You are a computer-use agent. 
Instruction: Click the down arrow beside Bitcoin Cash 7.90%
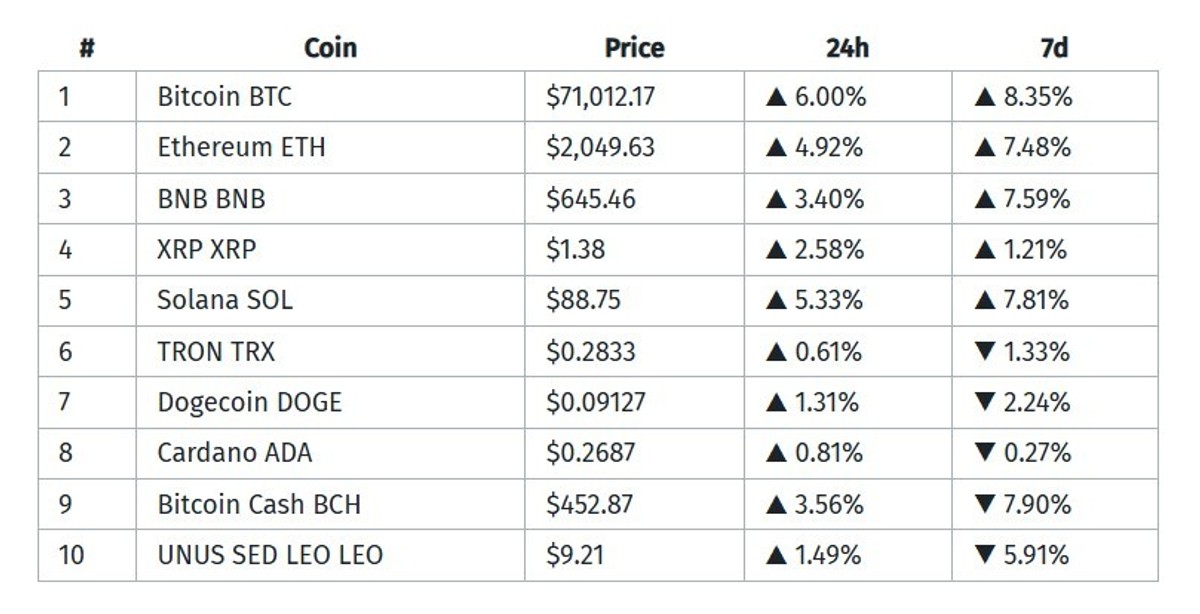[986, 504]
